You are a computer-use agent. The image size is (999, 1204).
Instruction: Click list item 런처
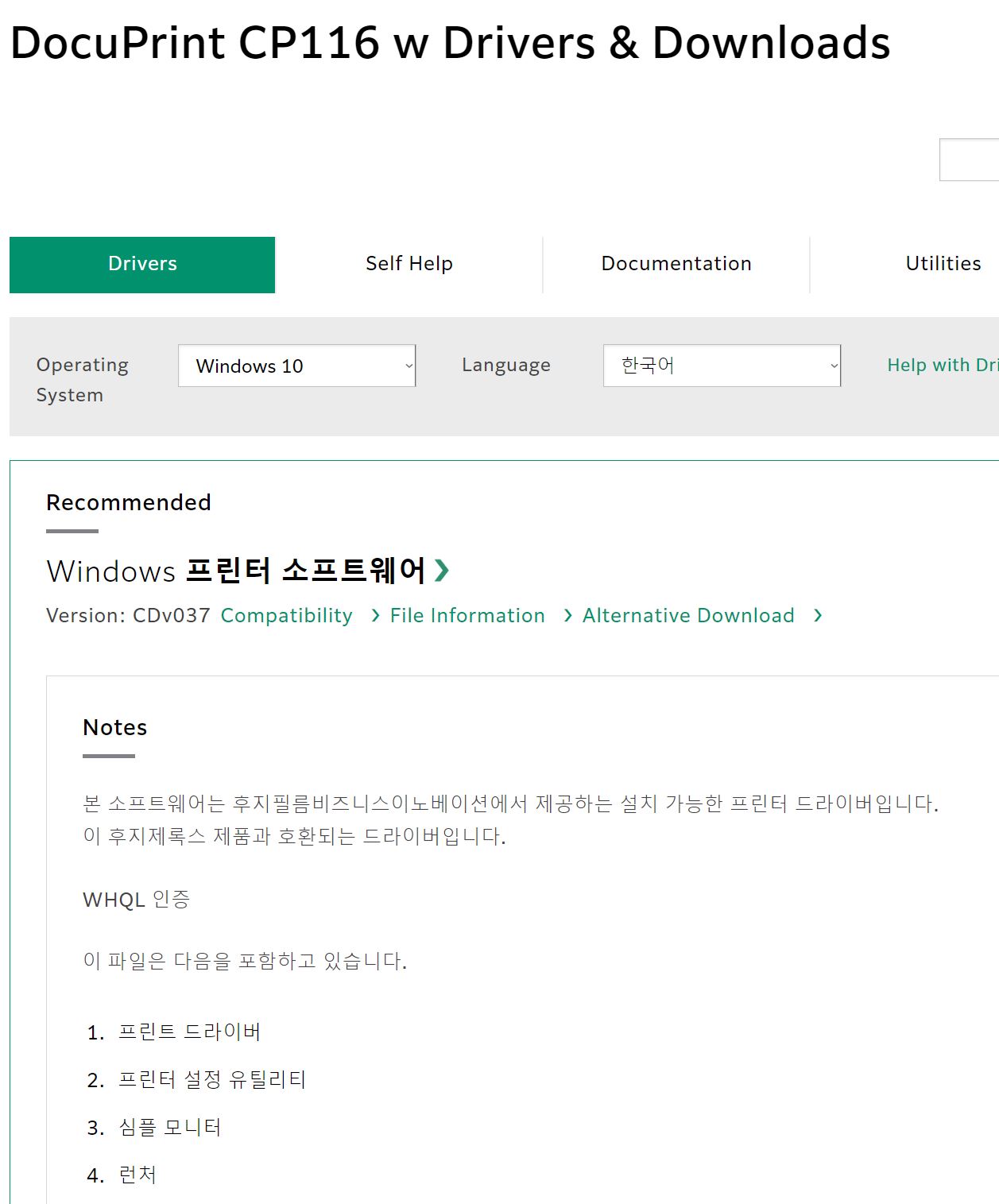[x=137, y=1175]
